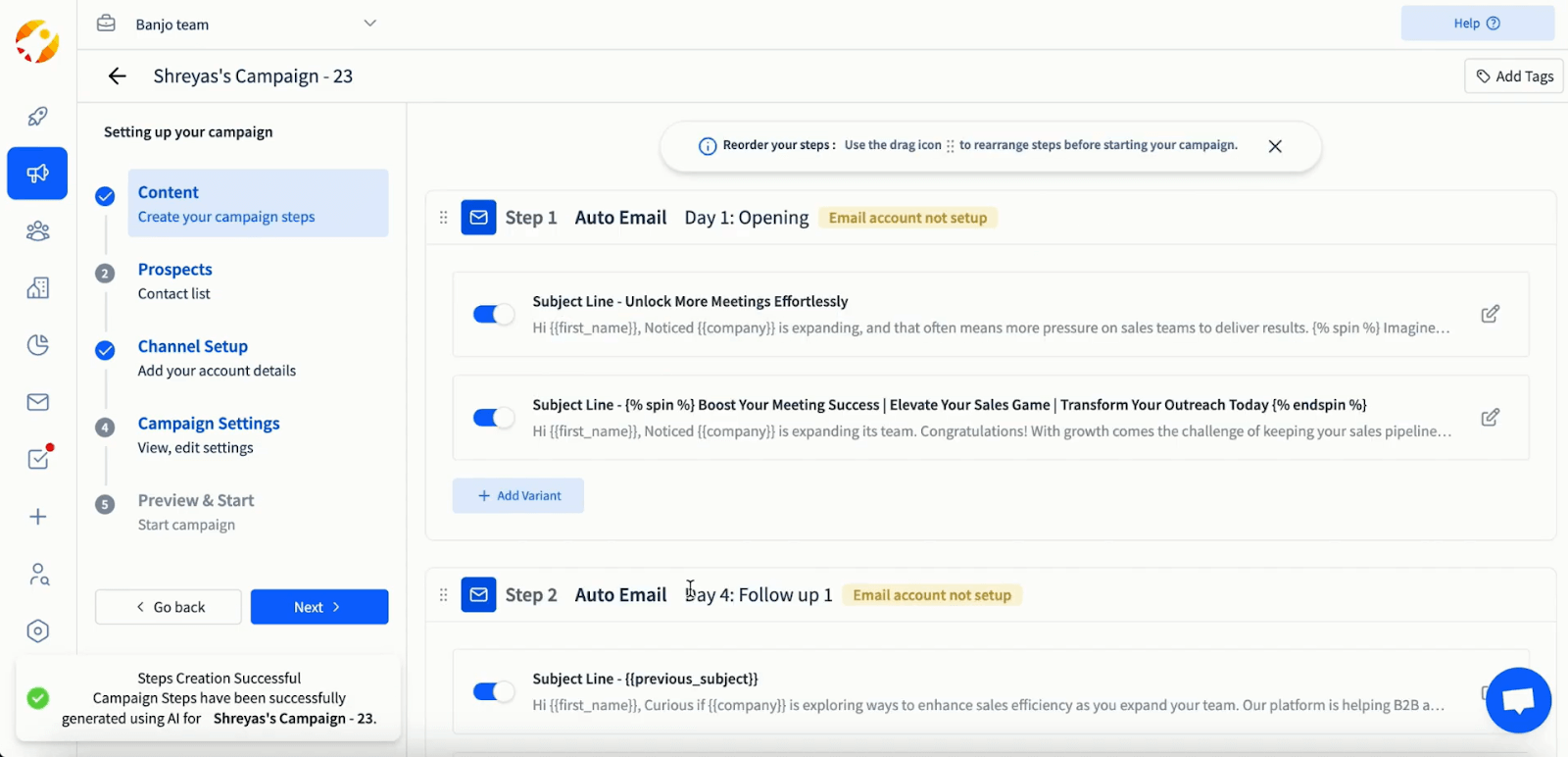This screenshot has width=1568, height=757.
Task: Select the megaphone campaigns sidebar icon
Action: coord(37,174)
